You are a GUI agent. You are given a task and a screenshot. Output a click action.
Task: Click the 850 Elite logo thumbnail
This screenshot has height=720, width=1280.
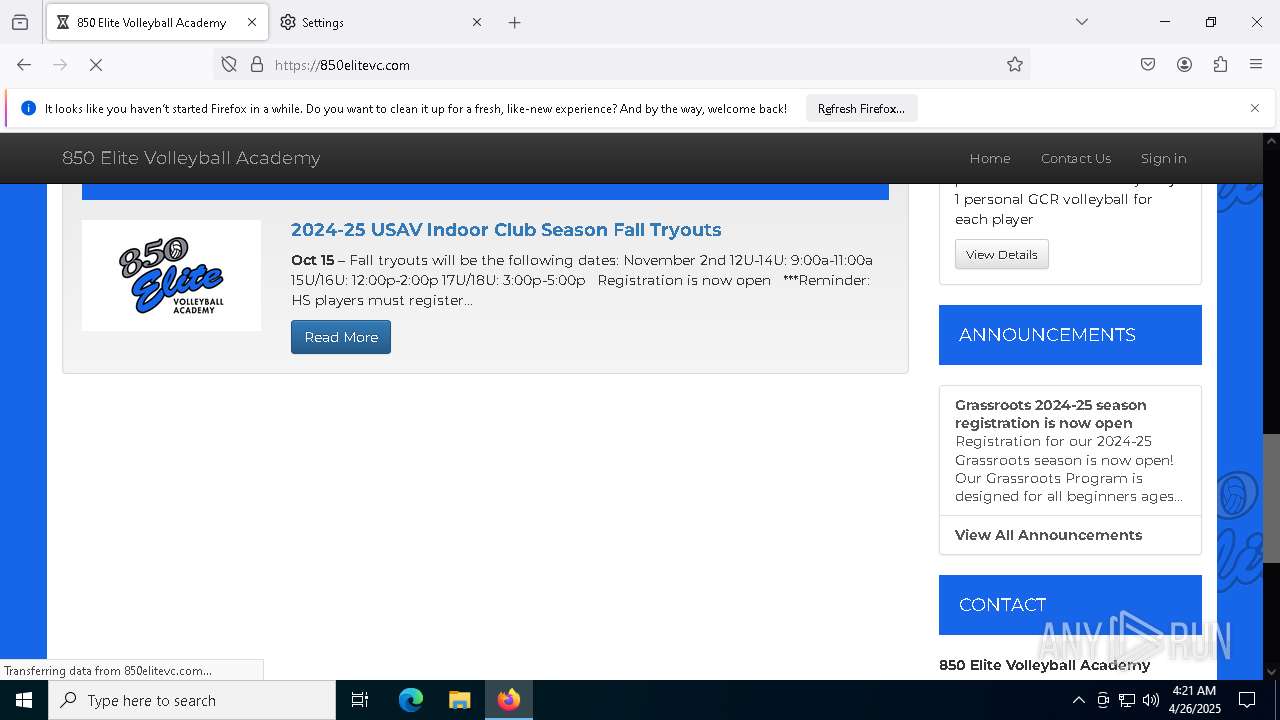171,275
